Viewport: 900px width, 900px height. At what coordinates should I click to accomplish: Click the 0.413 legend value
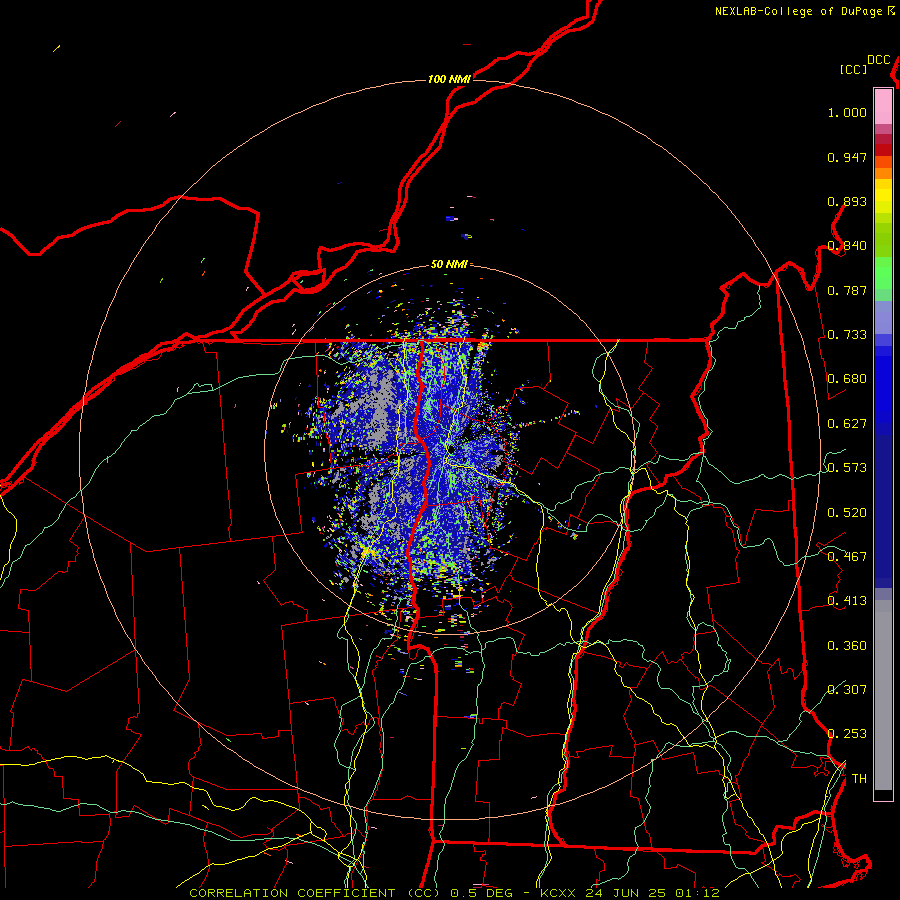pyautogui.click(x=847, y=601)
